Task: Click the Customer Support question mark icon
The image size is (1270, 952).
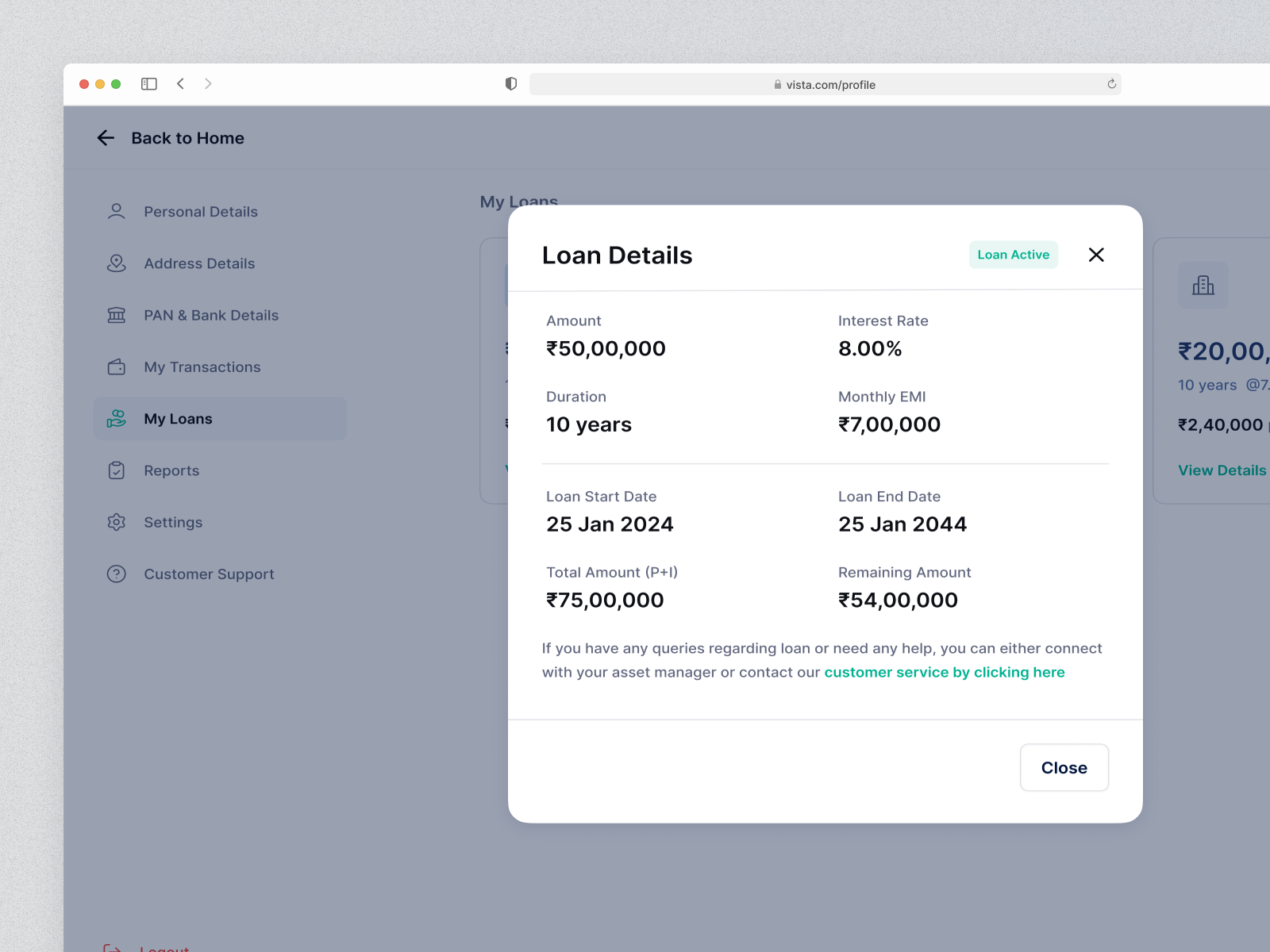Action: (117, 574)
